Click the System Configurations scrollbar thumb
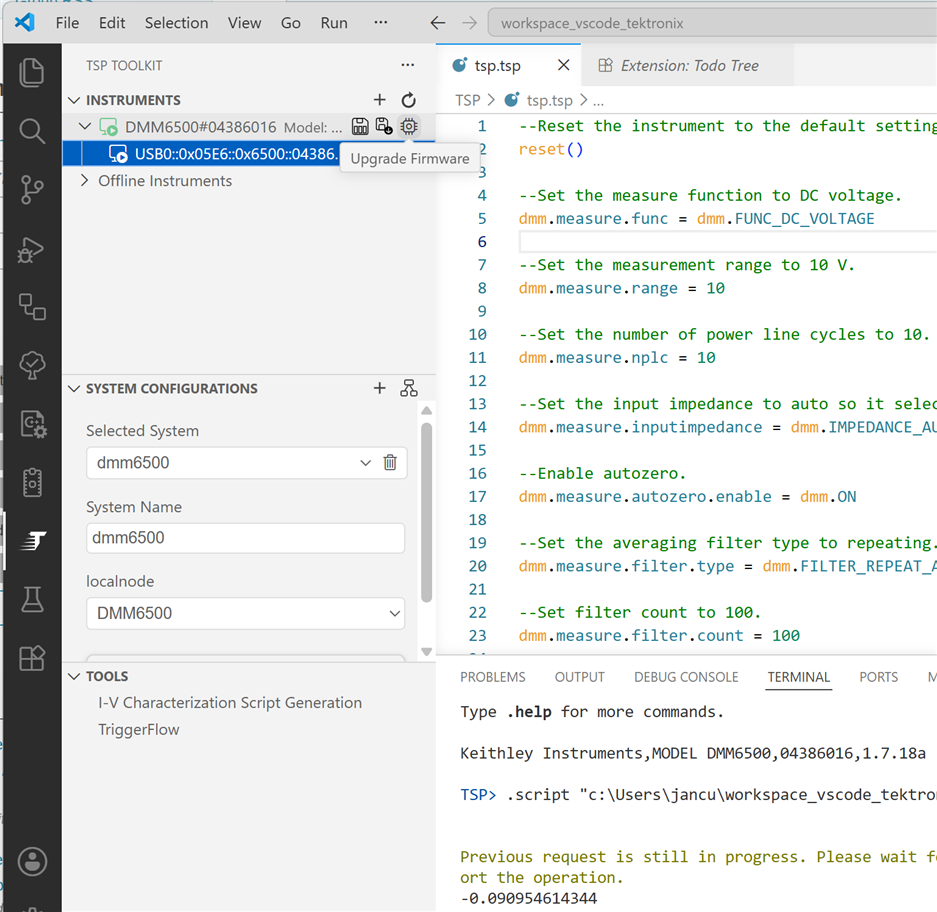 (426, 512)
